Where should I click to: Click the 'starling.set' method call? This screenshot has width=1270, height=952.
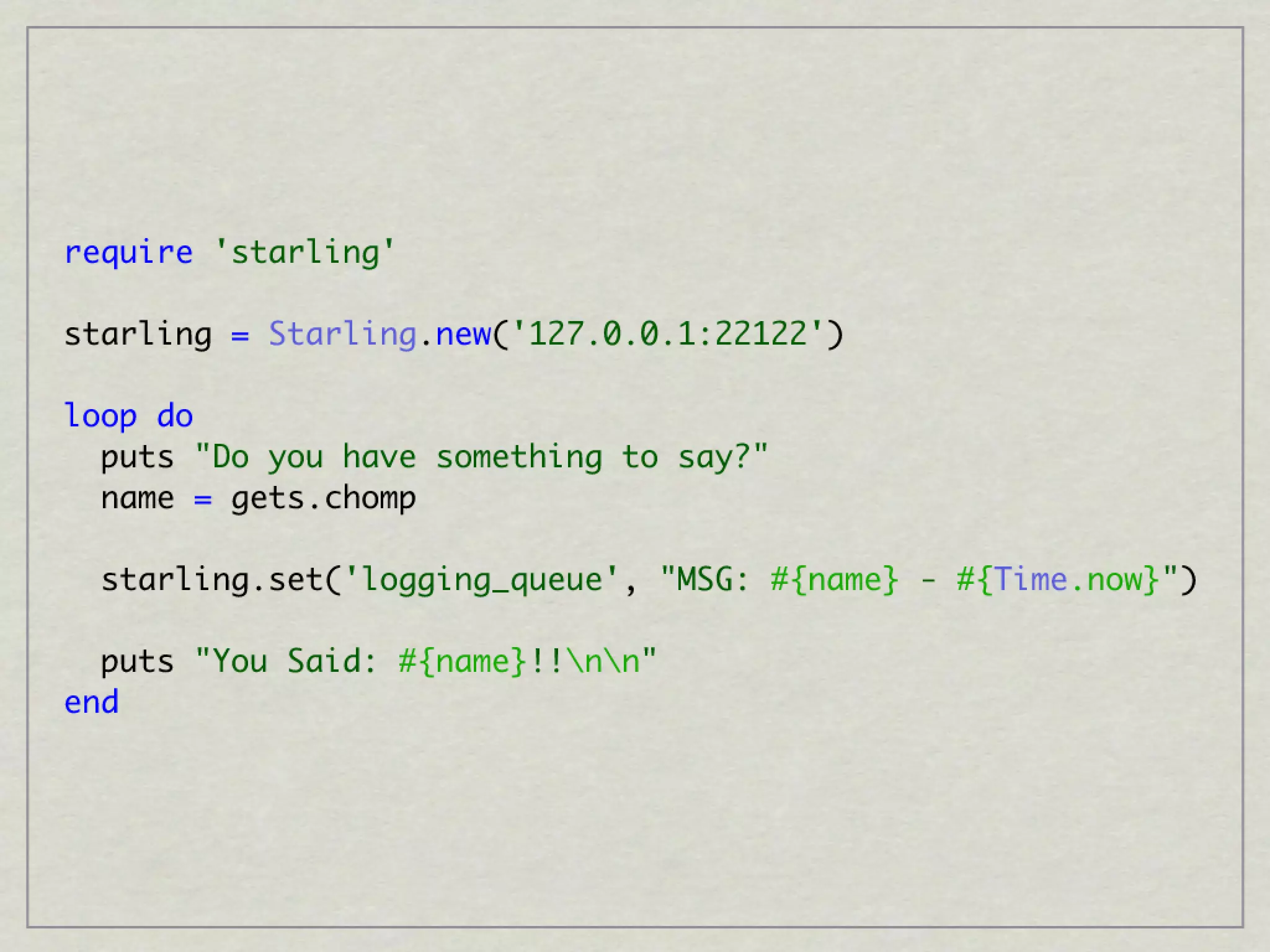(x=211, y=580)
